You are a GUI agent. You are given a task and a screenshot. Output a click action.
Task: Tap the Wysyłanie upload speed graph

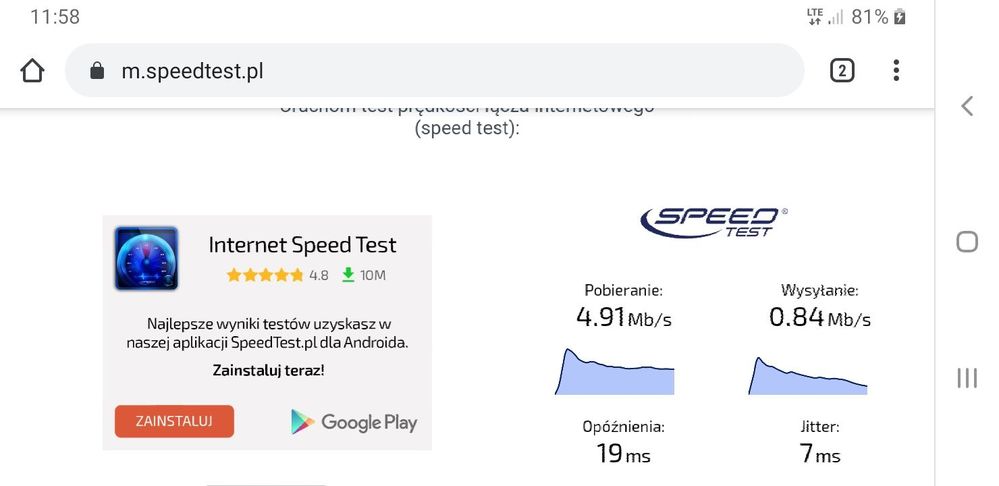pyautogui.click(x=808, y=375)
